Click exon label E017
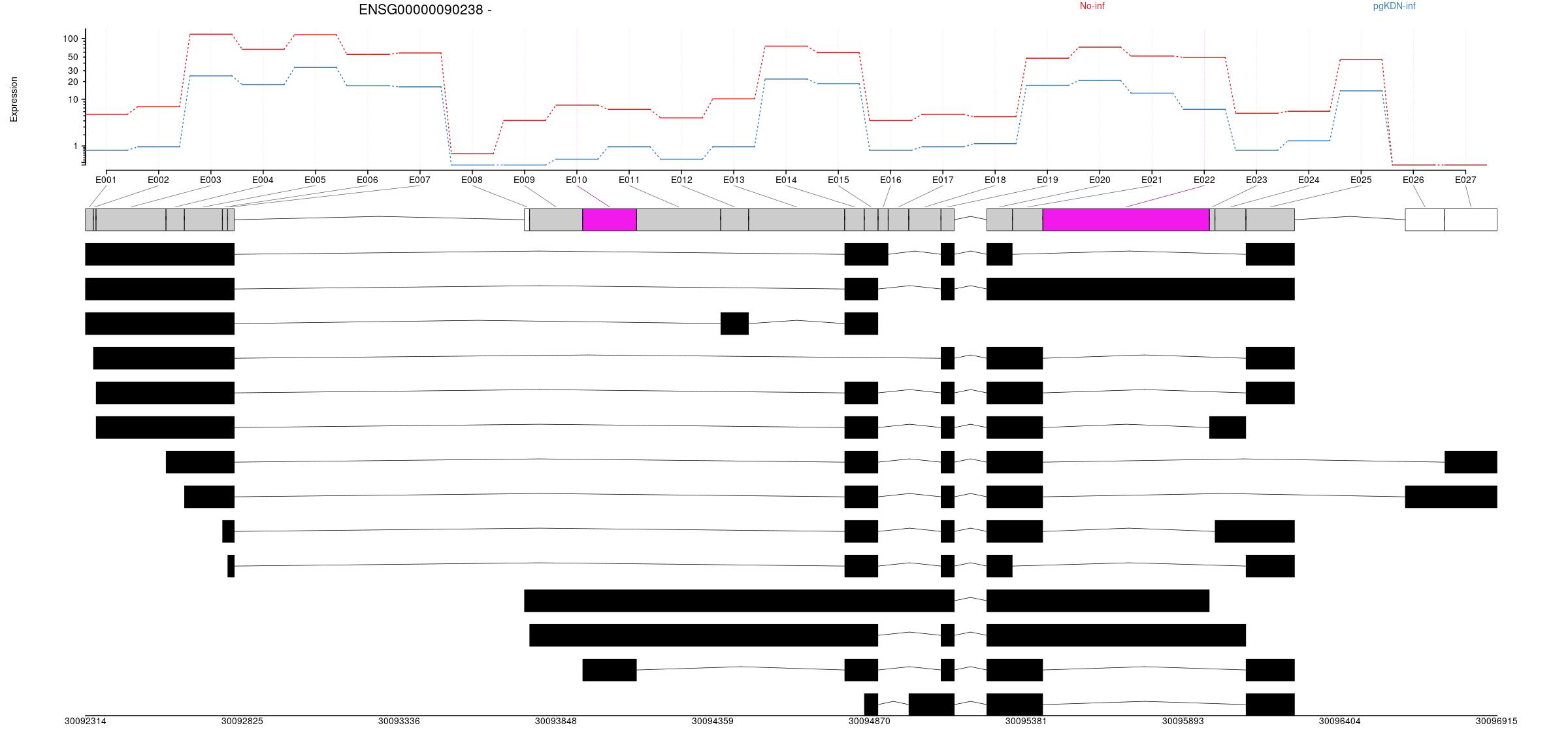This screenshot has width=1568, height=732. point(943,180)
